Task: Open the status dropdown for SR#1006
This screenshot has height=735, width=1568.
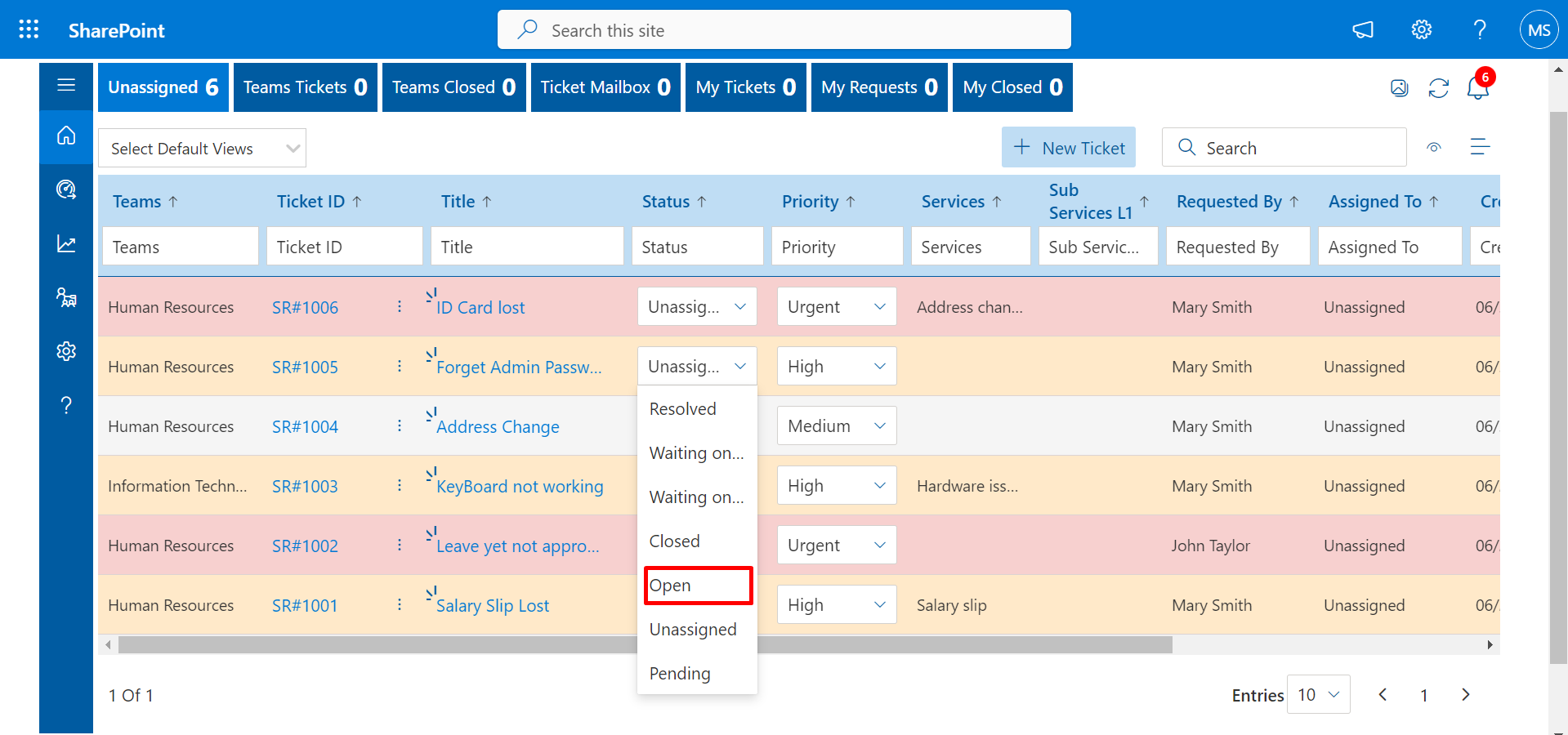Action: (x=697, y=306)
